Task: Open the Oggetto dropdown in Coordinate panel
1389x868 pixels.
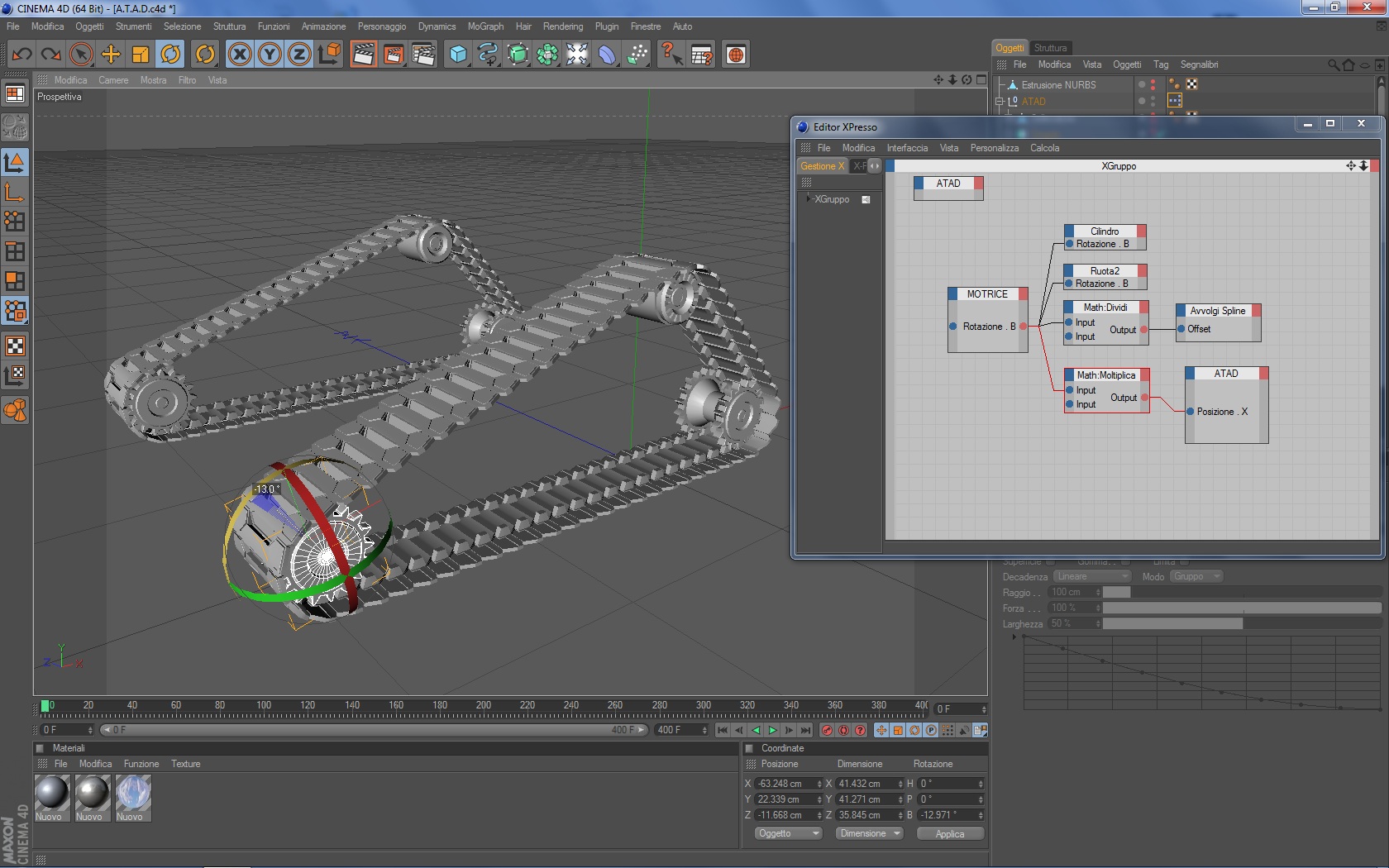Action: 788,833
